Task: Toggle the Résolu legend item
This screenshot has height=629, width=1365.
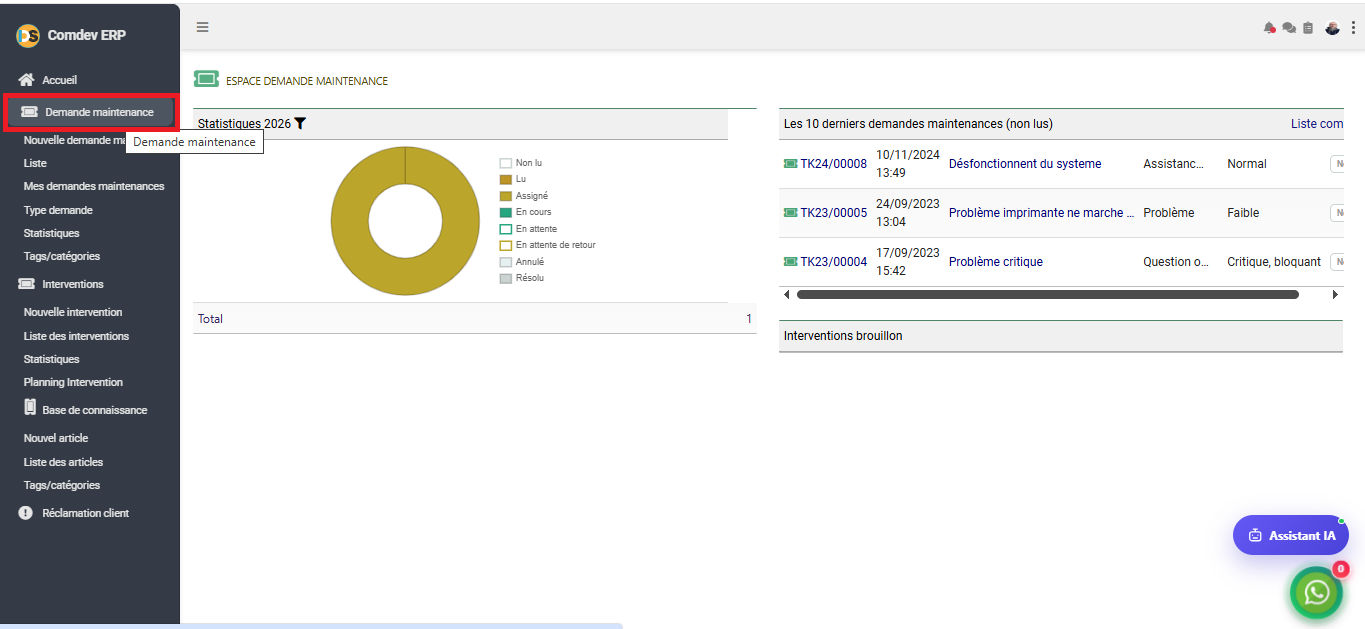Action: coord(522,278)
